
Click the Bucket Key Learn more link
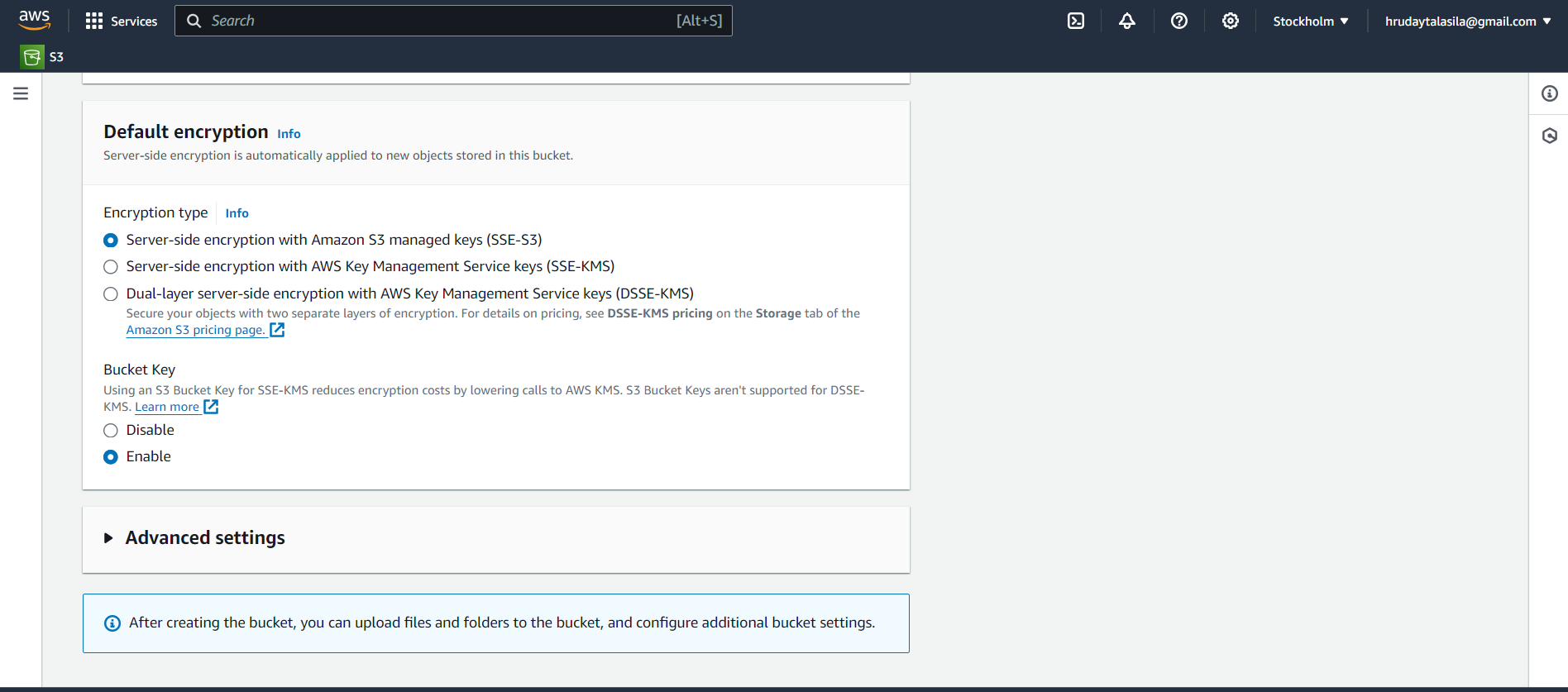pyautogui.click(x=167, y=407)
